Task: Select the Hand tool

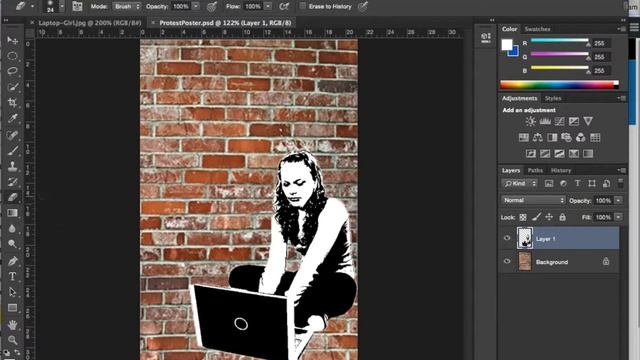Action: click(x=12, y=325)
